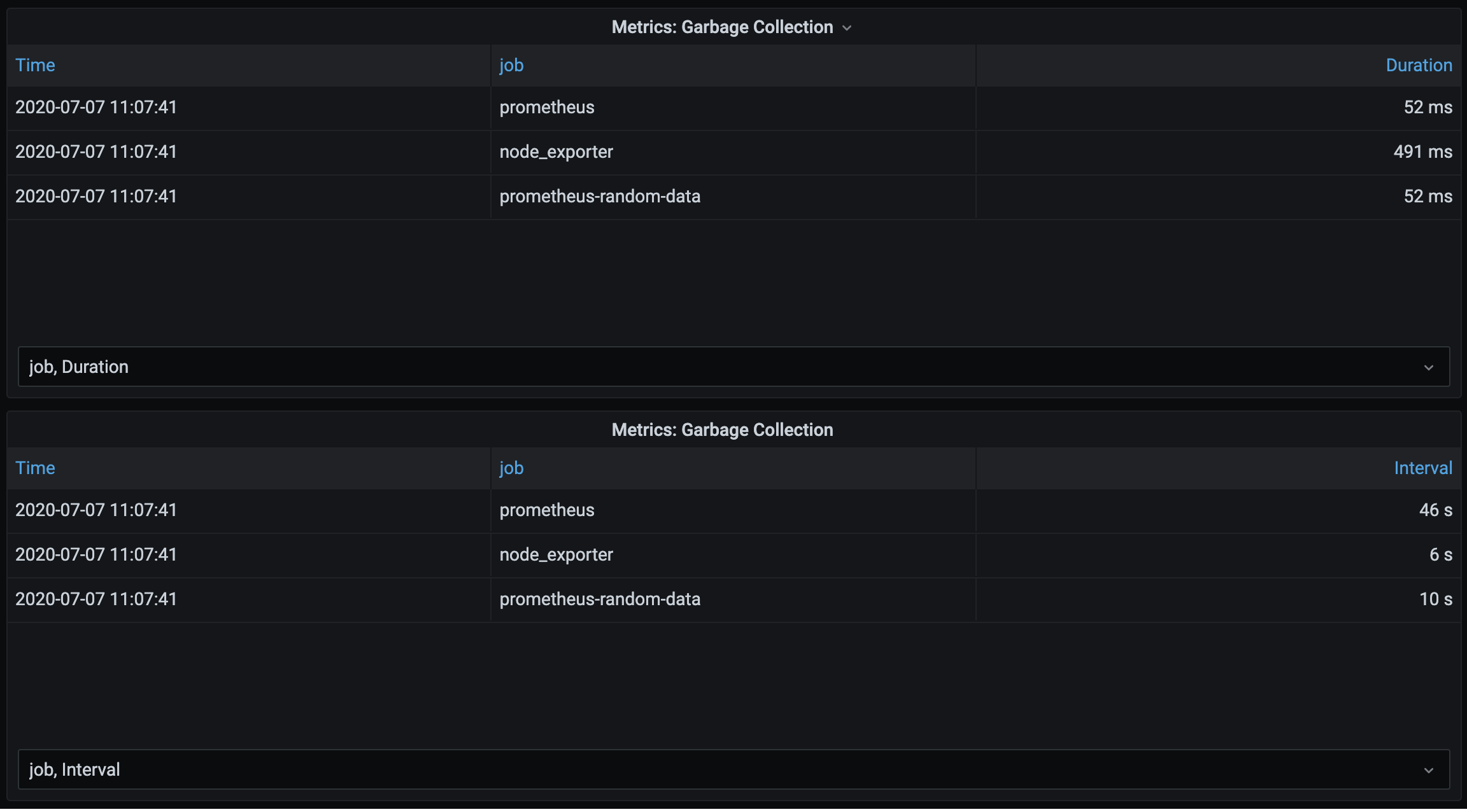The image size is (1467, 812).
Task: Click prometheus job cell in top table
Action: 546,107
